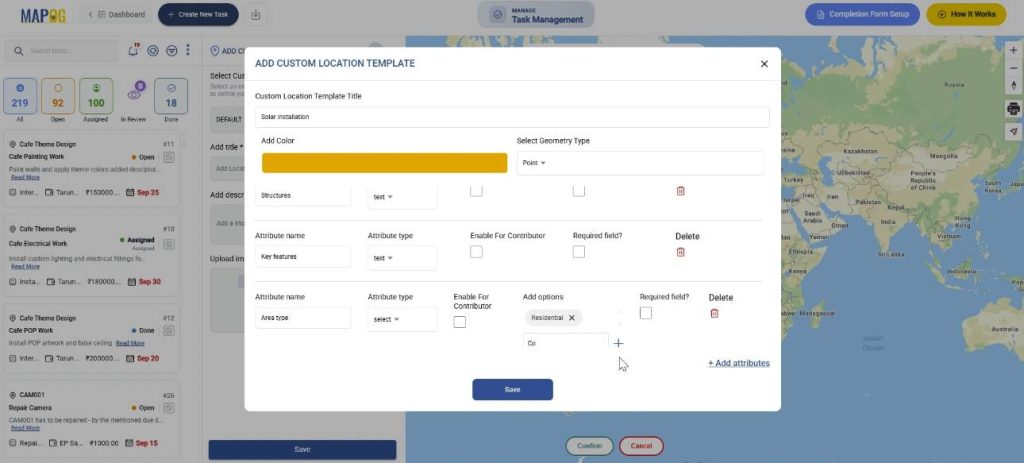Reset map compass orientation
Screen dimensions: 1024x463
point(1014,86)
